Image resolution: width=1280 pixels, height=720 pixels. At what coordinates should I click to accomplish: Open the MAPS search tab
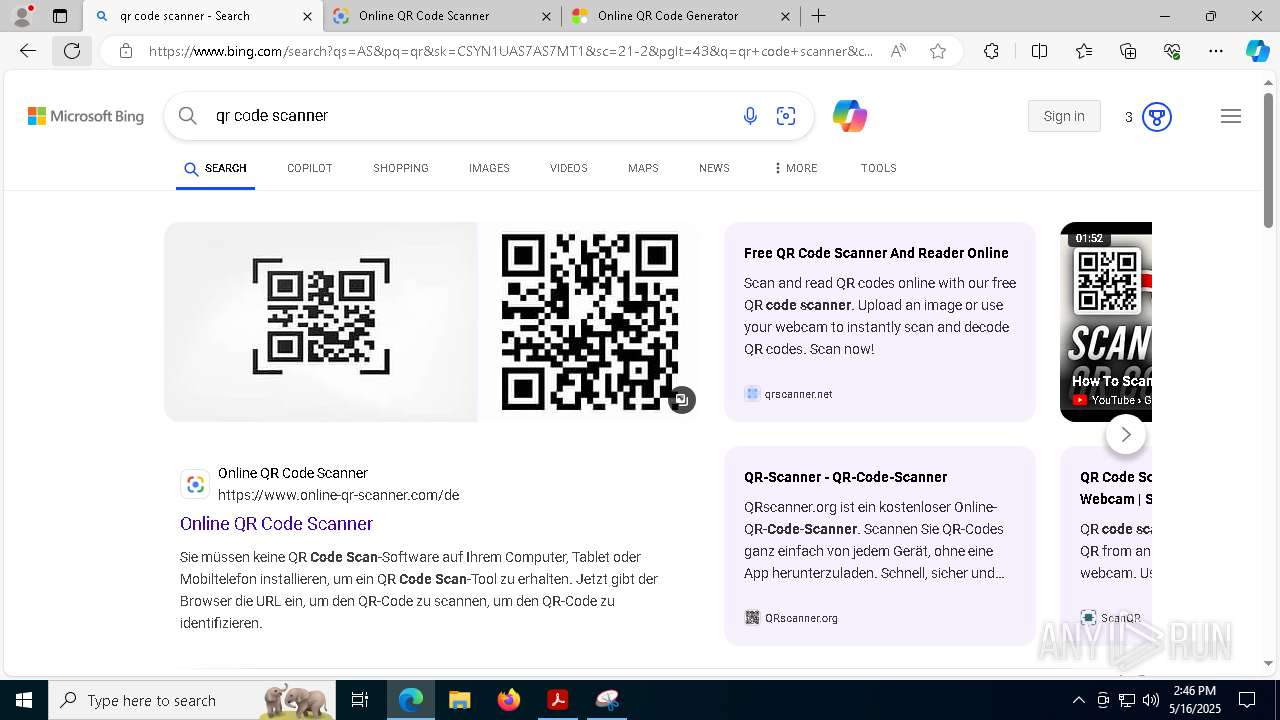coord(643,168)
